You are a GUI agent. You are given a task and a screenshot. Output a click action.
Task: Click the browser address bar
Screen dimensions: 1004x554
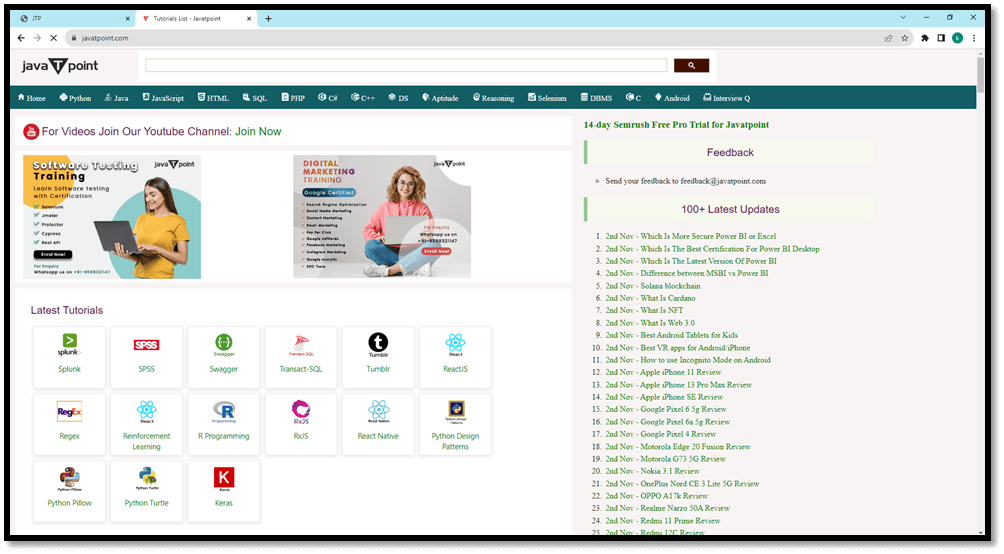pos(474,38)
